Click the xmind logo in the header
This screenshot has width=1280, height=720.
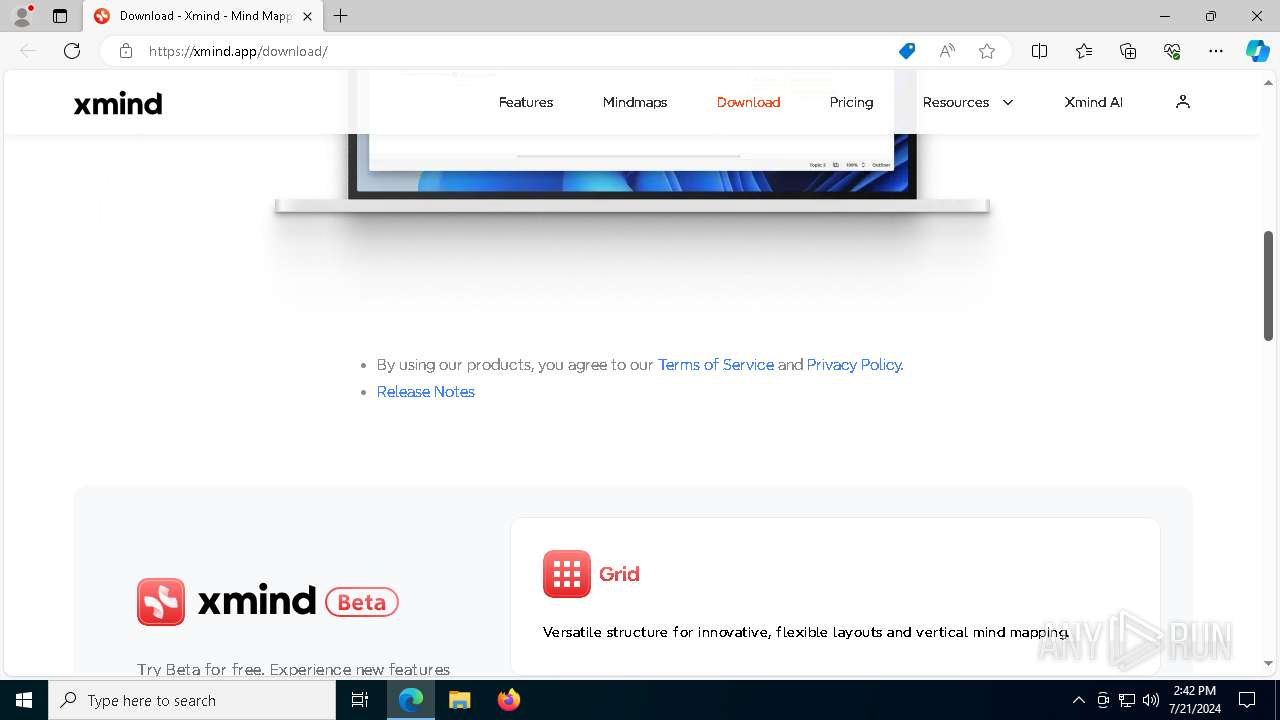pos(118,103)
